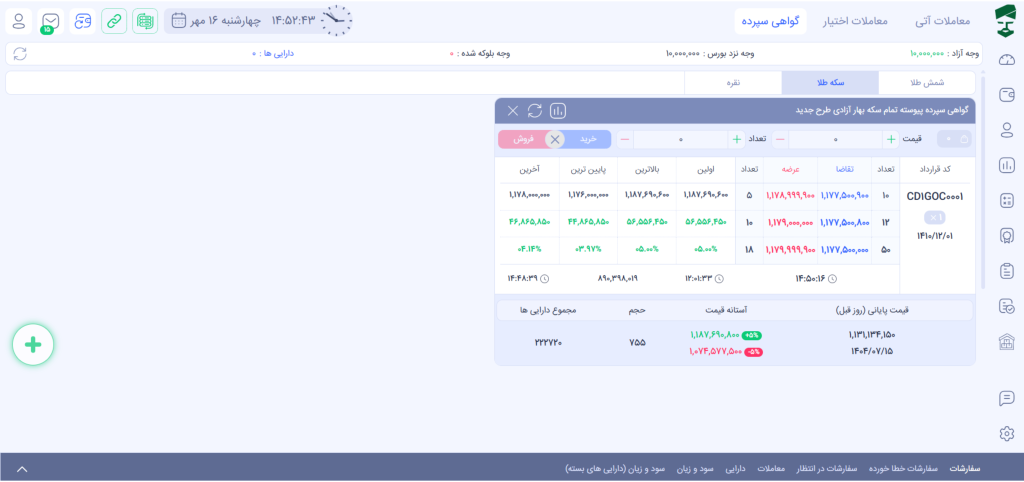Decrease quantity with the minus stepper
Viewport: 1024px width, 482px height.
[625, 140]
